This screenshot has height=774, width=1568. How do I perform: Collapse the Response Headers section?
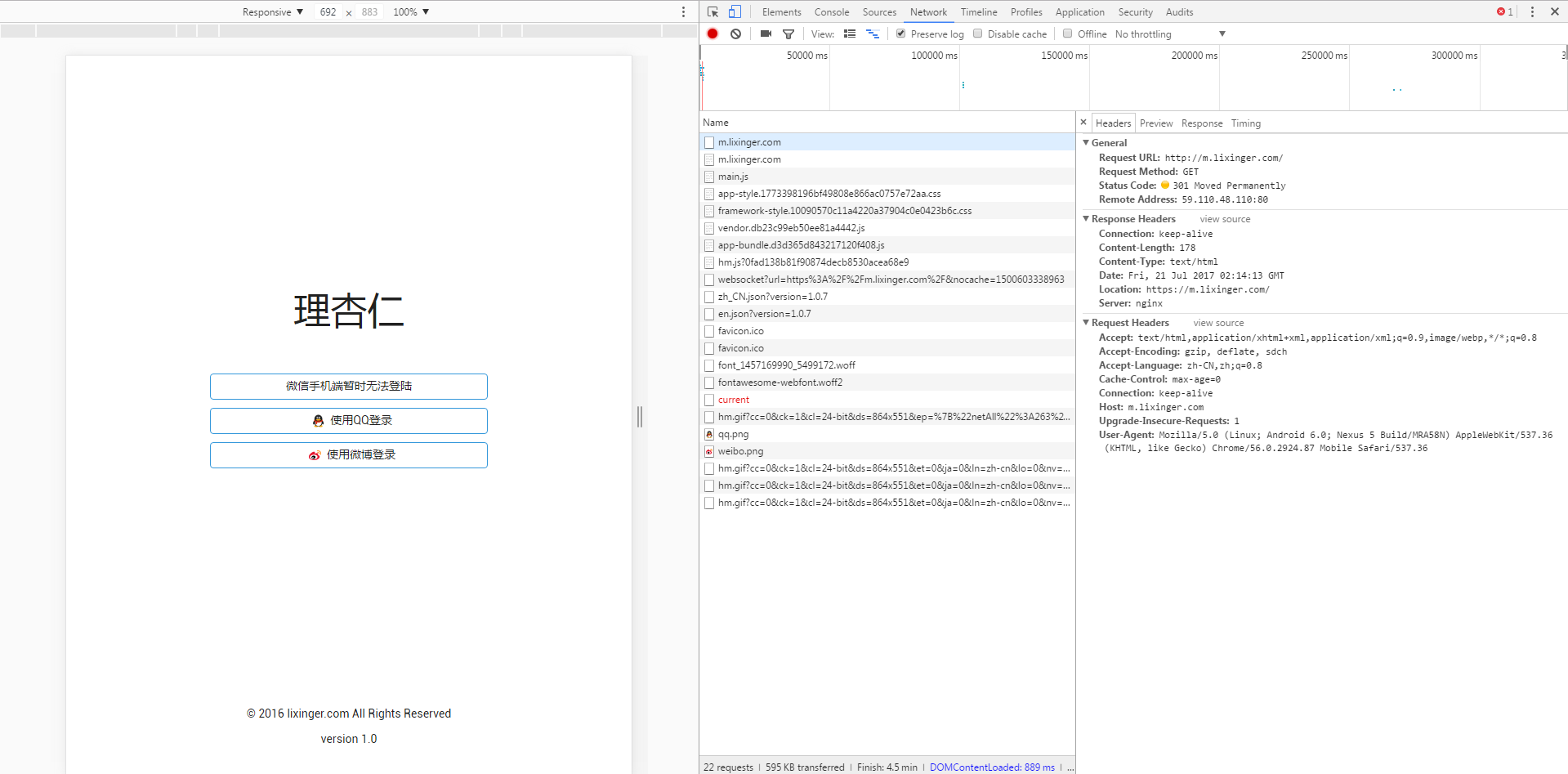coord(1086,219)
